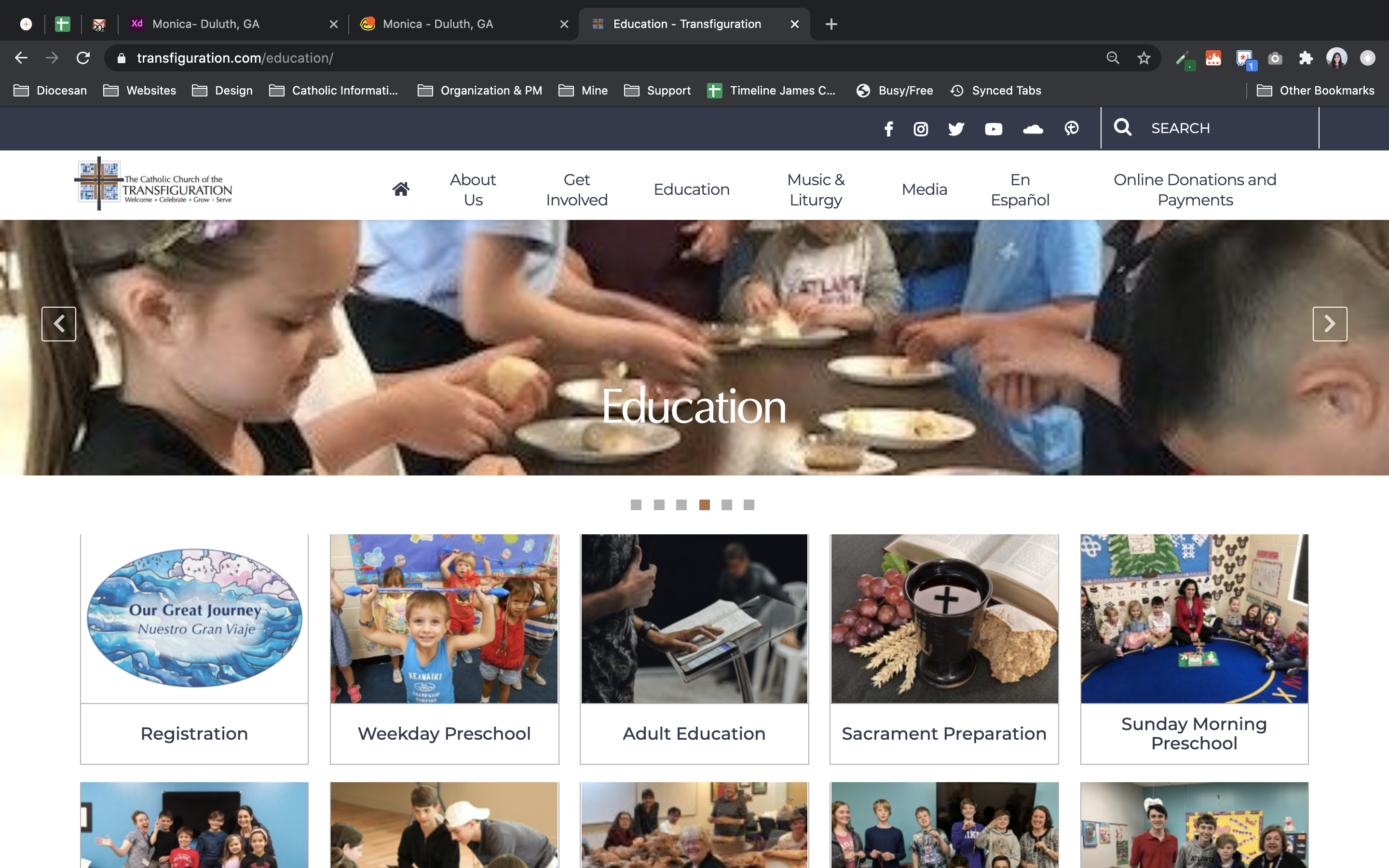Open the Other Bookmarks folder
This screenshot has width=1389, height=868.
point(1316,90)
